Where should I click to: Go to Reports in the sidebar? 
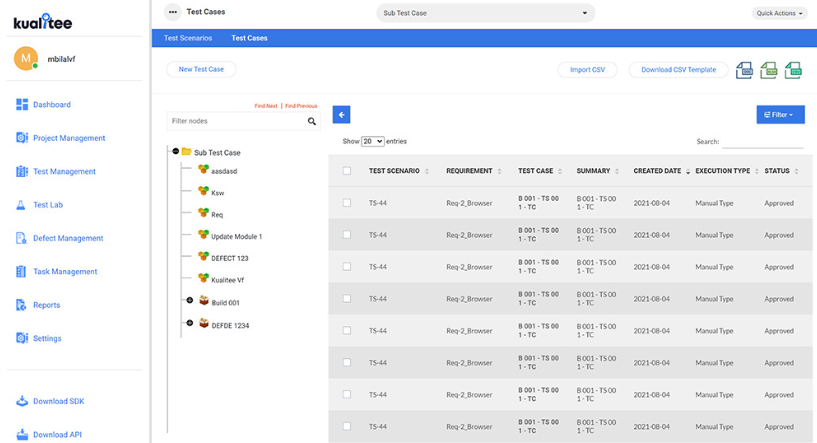point(46,305)
